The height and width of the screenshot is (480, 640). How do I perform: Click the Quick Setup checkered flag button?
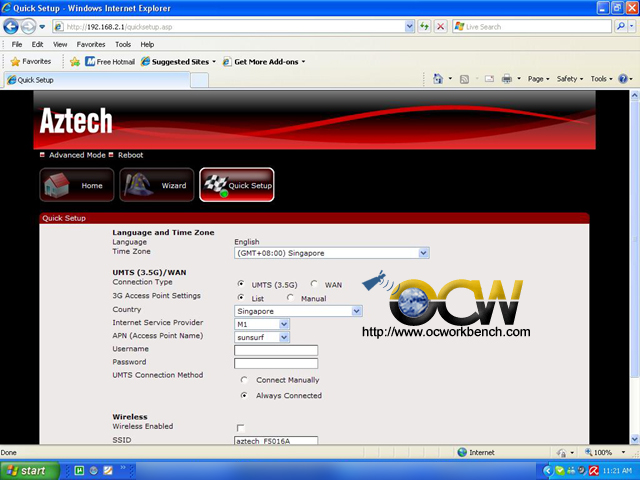click(237, 185)
